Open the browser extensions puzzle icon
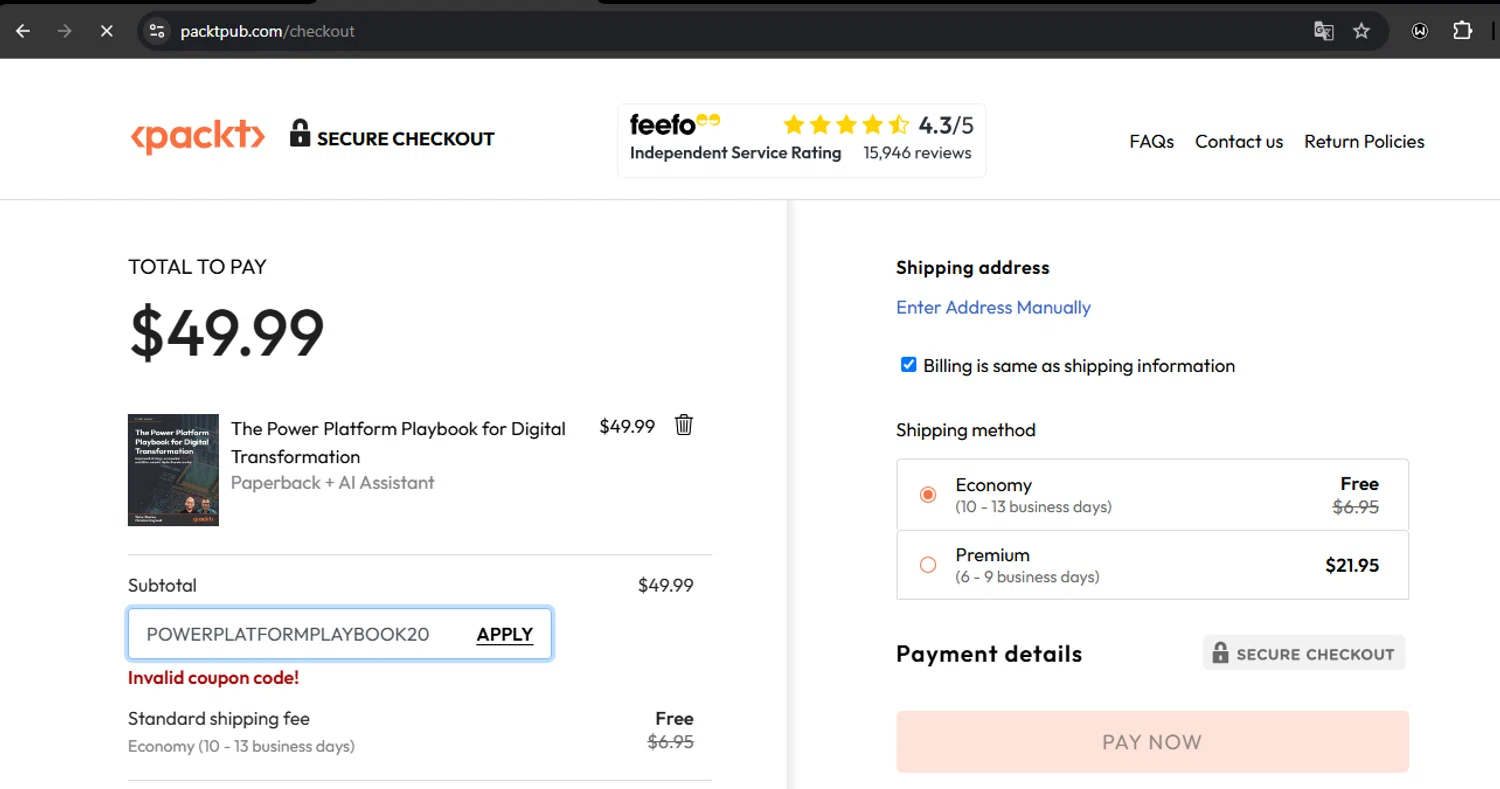 click(x=1462, y=31)
